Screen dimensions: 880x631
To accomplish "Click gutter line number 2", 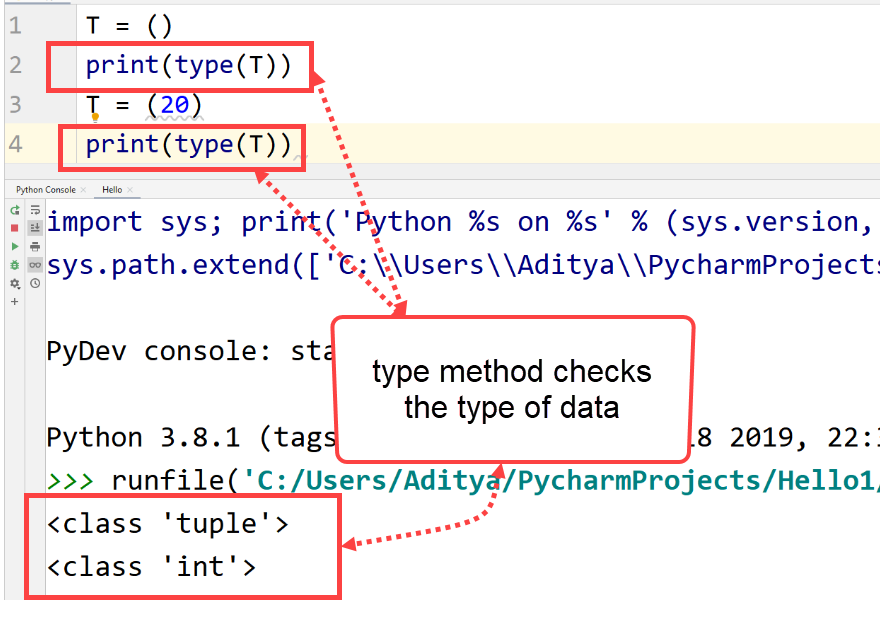I will [x=15, y=66].
